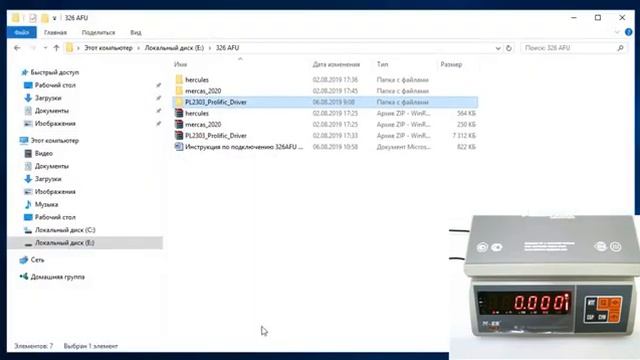Sort by the Тип column header

(x=382, y=64)
